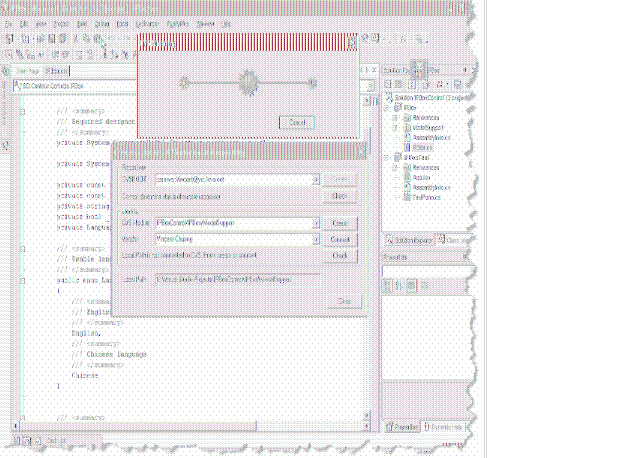Viewport: 640px width, 458px height.
Task: Expand References under IPBoxTest project
Action: point(395,168)
